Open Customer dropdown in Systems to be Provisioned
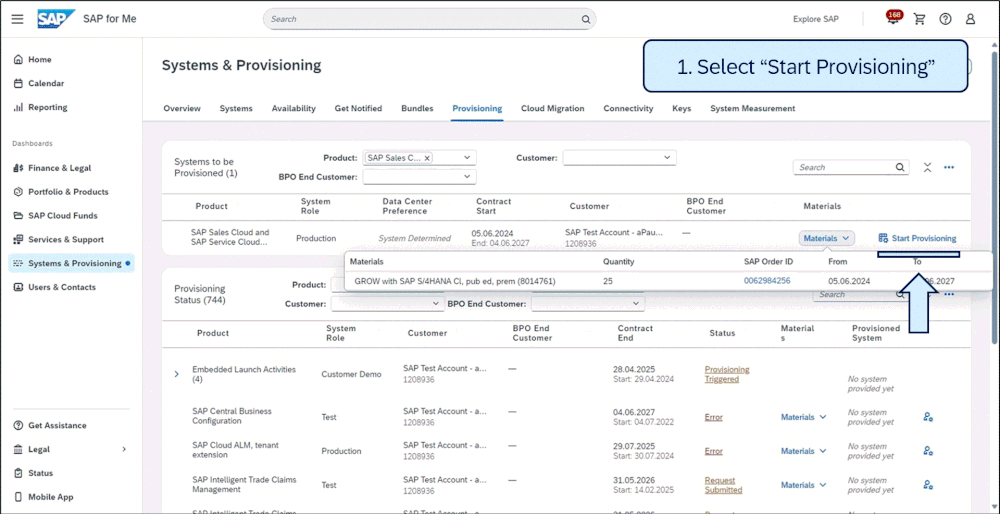 (x=667, y=158)
